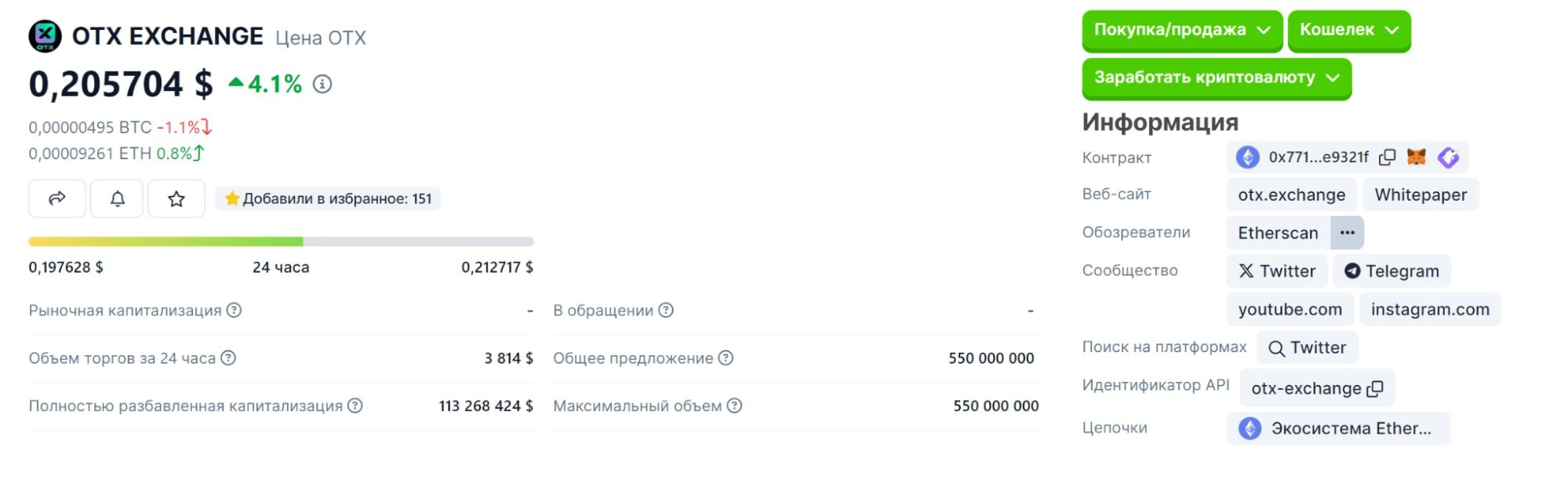Click the question mark beside Рыночная капитализация
This screenshot has width=1568, height=480.
pos(235,311)
